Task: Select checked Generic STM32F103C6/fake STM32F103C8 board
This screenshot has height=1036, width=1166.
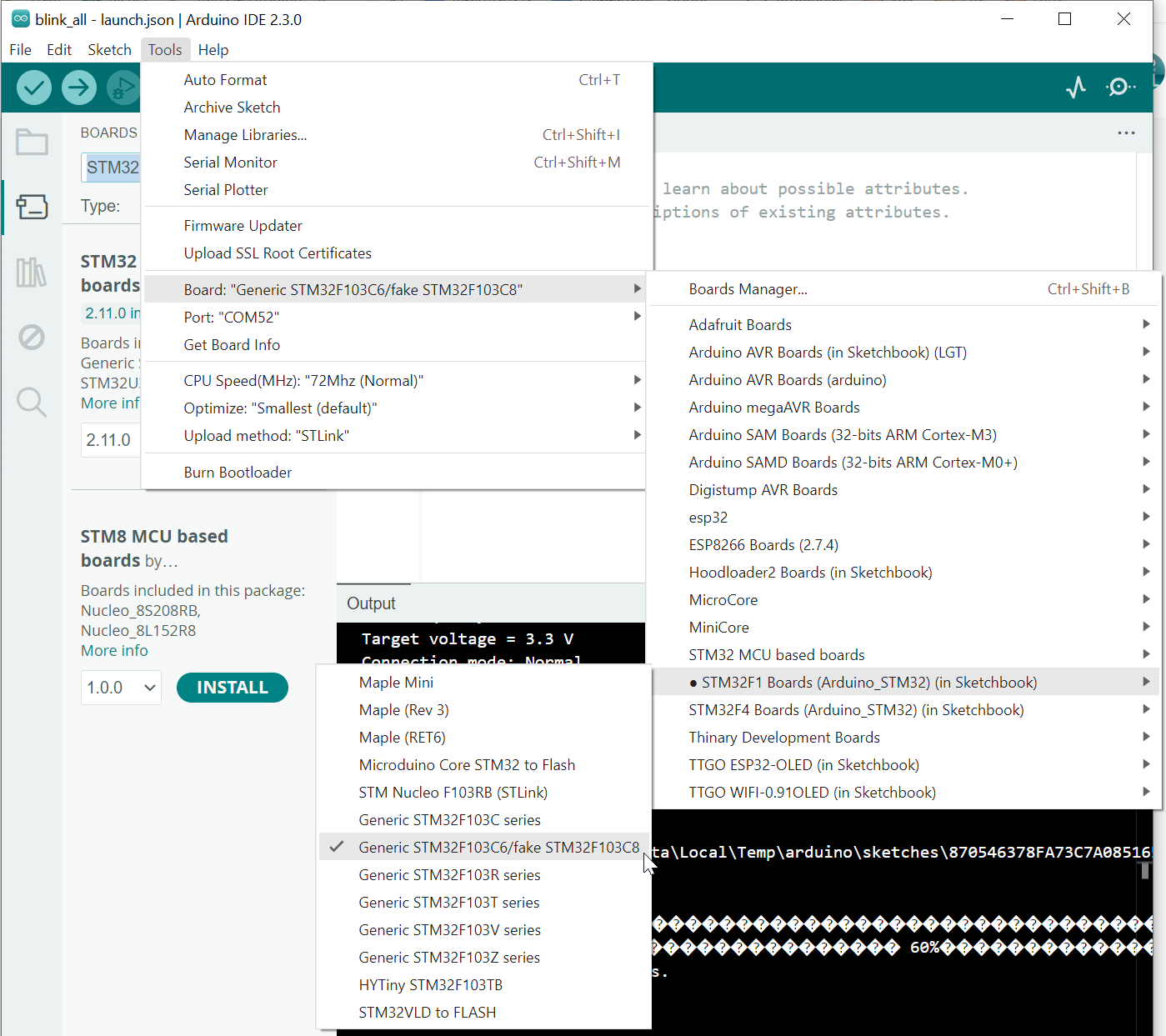Action: click(x=498, y=848)
